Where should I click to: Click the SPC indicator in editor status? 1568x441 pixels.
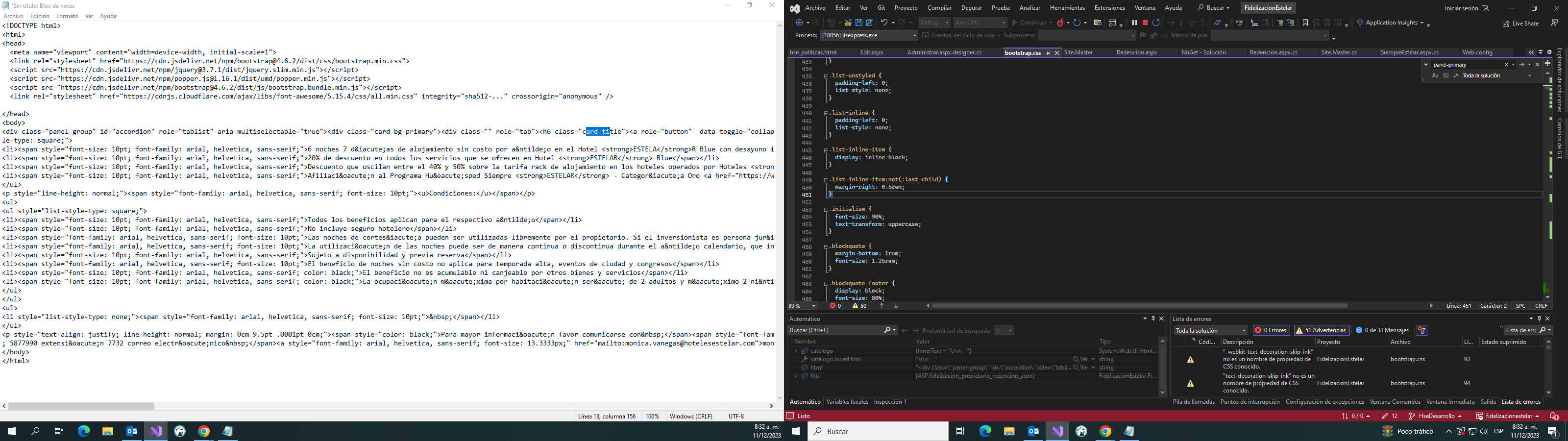pyautogui.click(x=1520, y=306)
